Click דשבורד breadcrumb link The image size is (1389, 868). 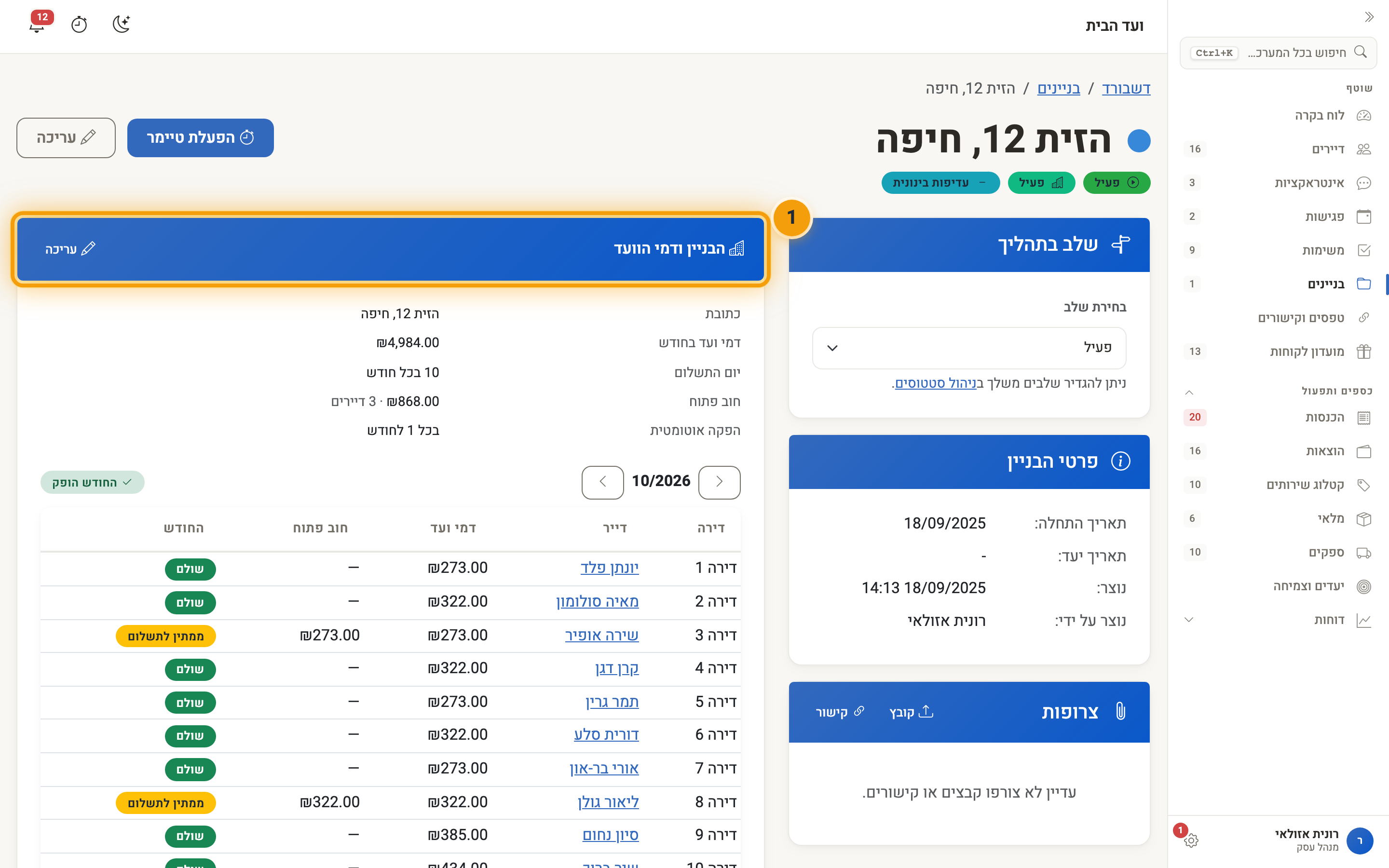(1126, 88)
